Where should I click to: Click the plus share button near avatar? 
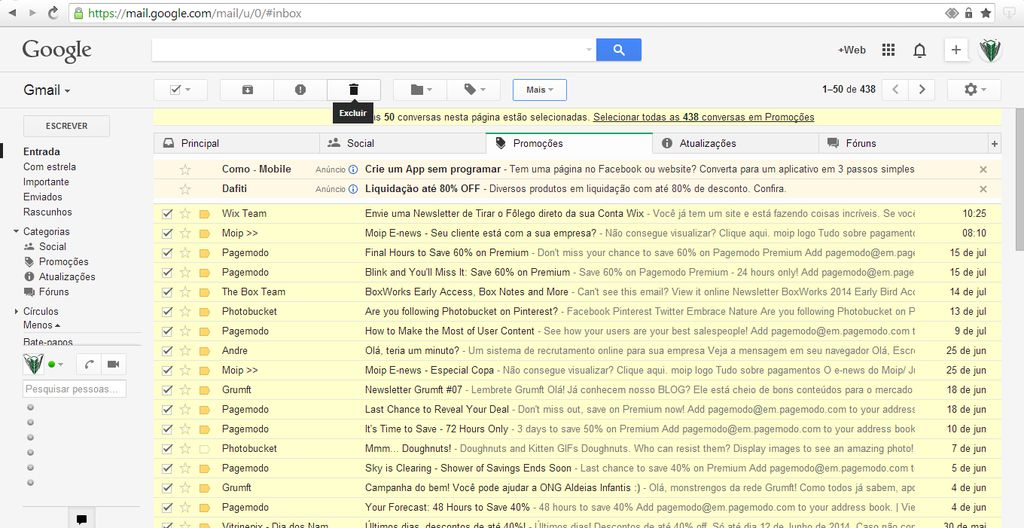tap(956, 50)
